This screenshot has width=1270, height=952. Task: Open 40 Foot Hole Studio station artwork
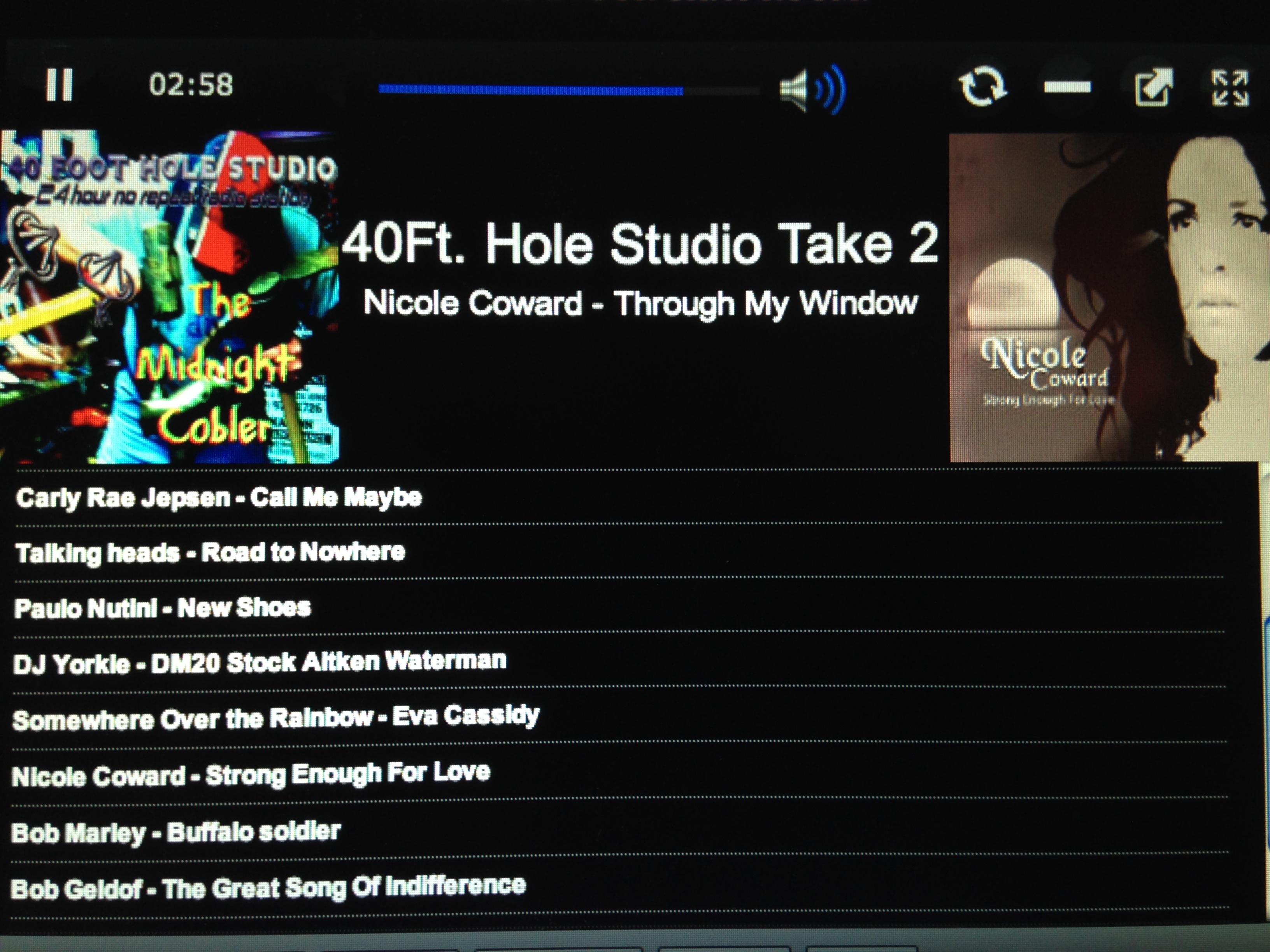click(170, 297)
